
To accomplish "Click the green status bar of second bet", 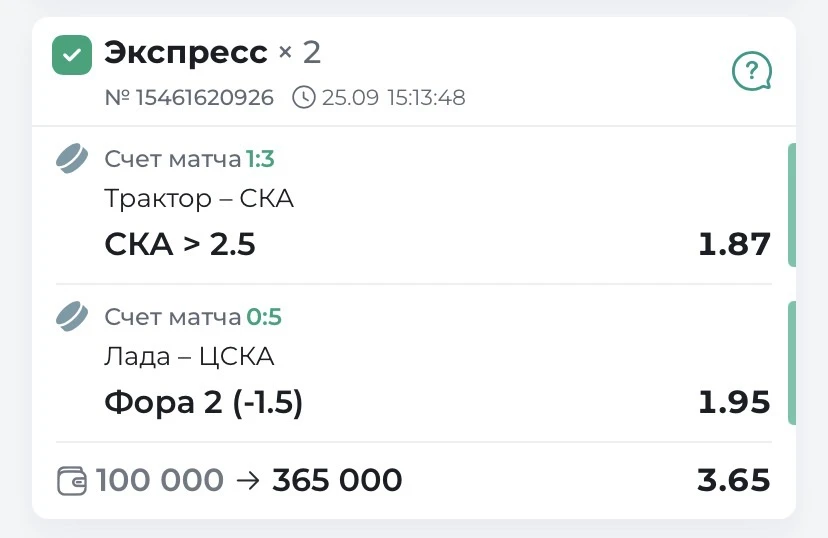I will tap(792, 363).
